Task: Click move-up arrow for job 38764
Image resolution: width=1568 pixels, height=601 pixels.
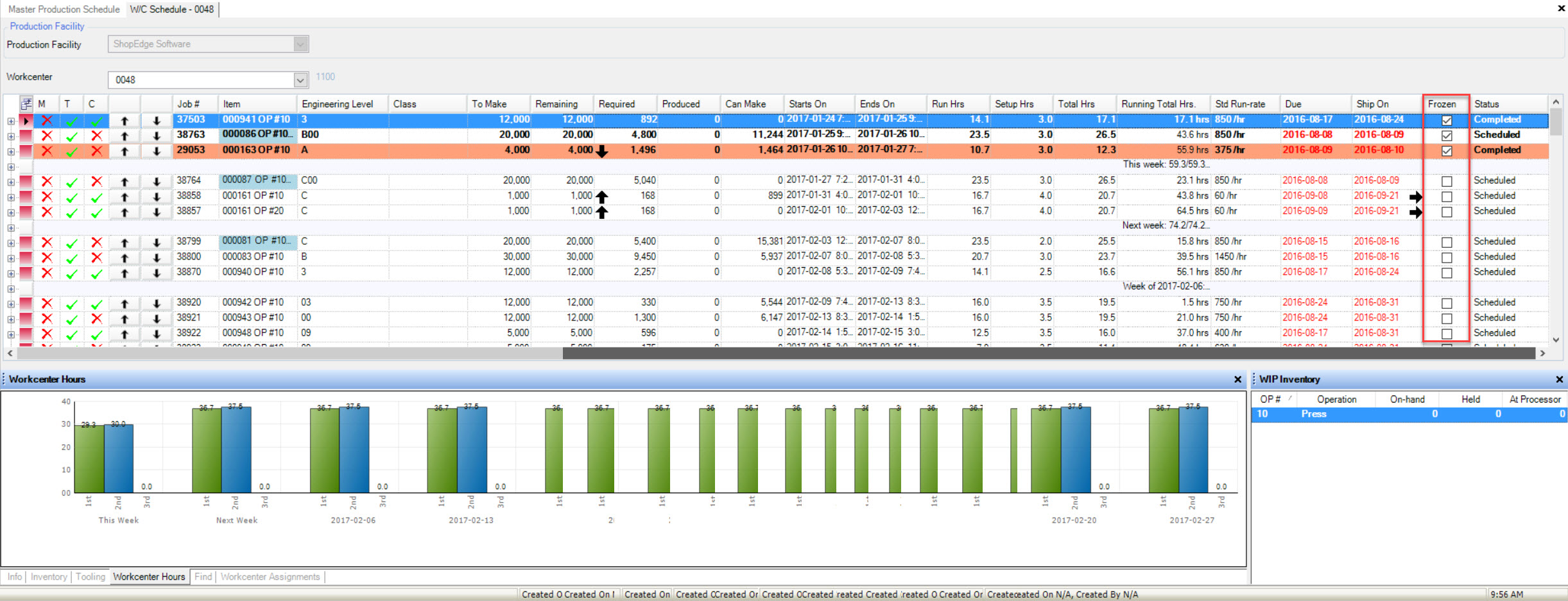Action: (x=125, y=181)
